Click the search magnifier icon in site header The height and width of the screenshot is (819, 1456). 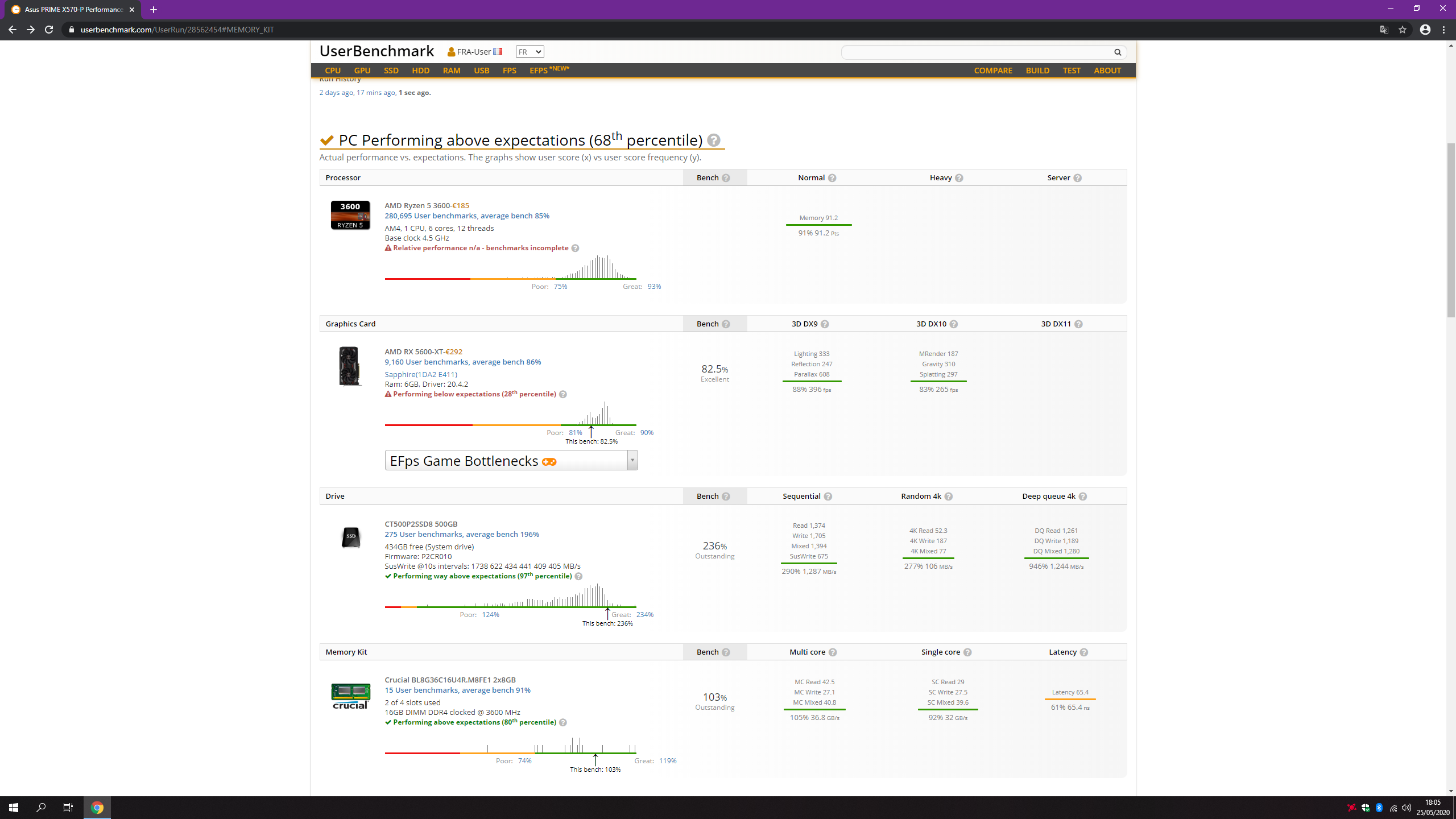click(x=1117, y=52)
